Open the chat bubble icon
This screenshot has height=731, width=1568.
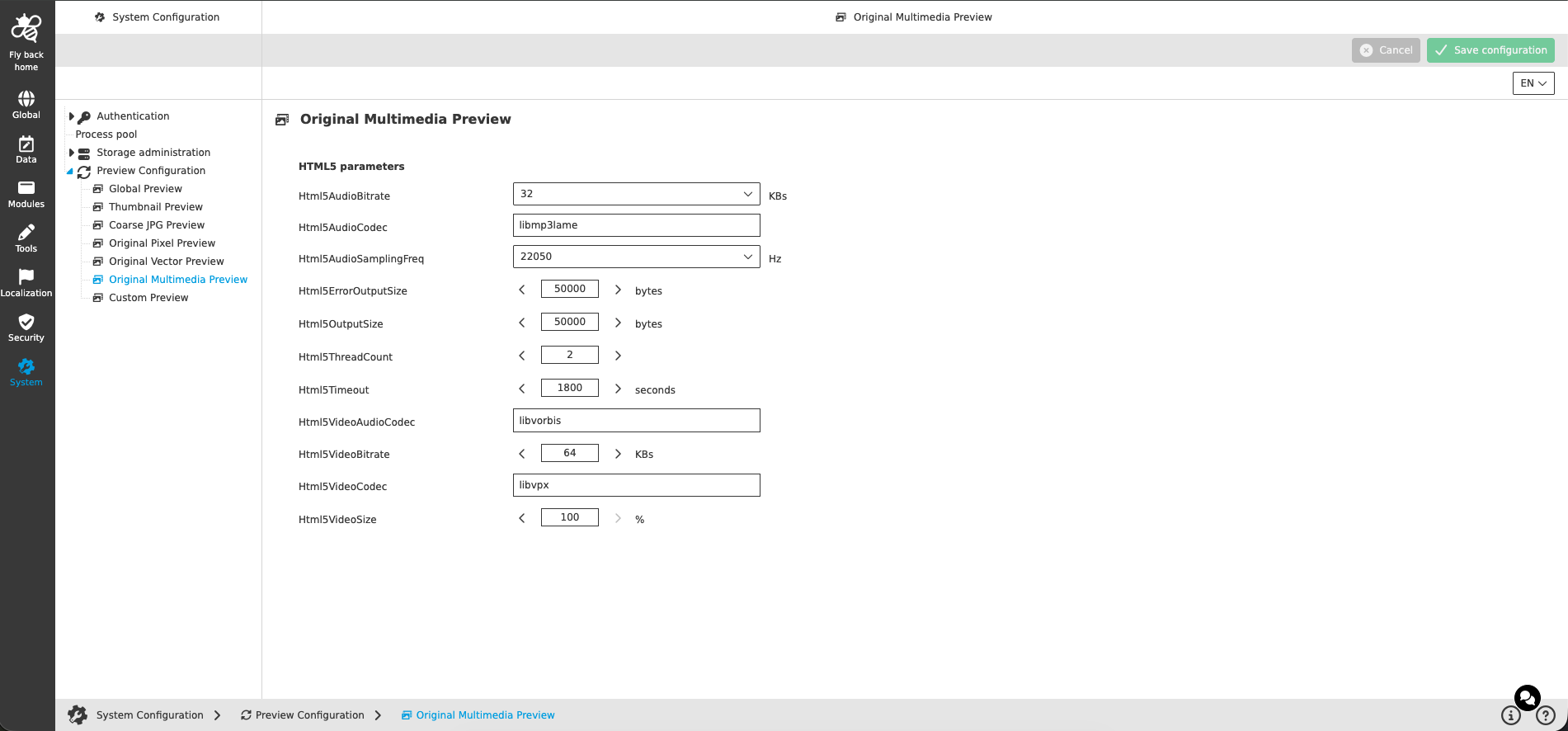1527,698
